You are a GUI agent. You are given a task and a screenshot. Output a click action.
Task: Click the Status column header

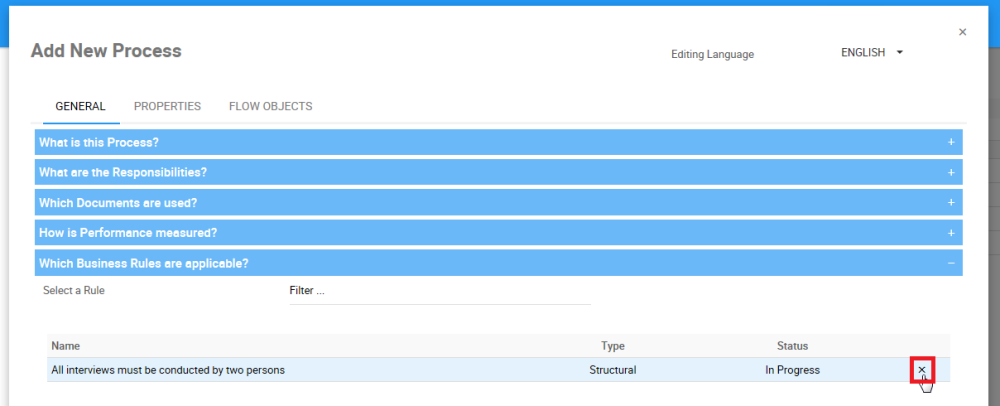tap(792, 346)
